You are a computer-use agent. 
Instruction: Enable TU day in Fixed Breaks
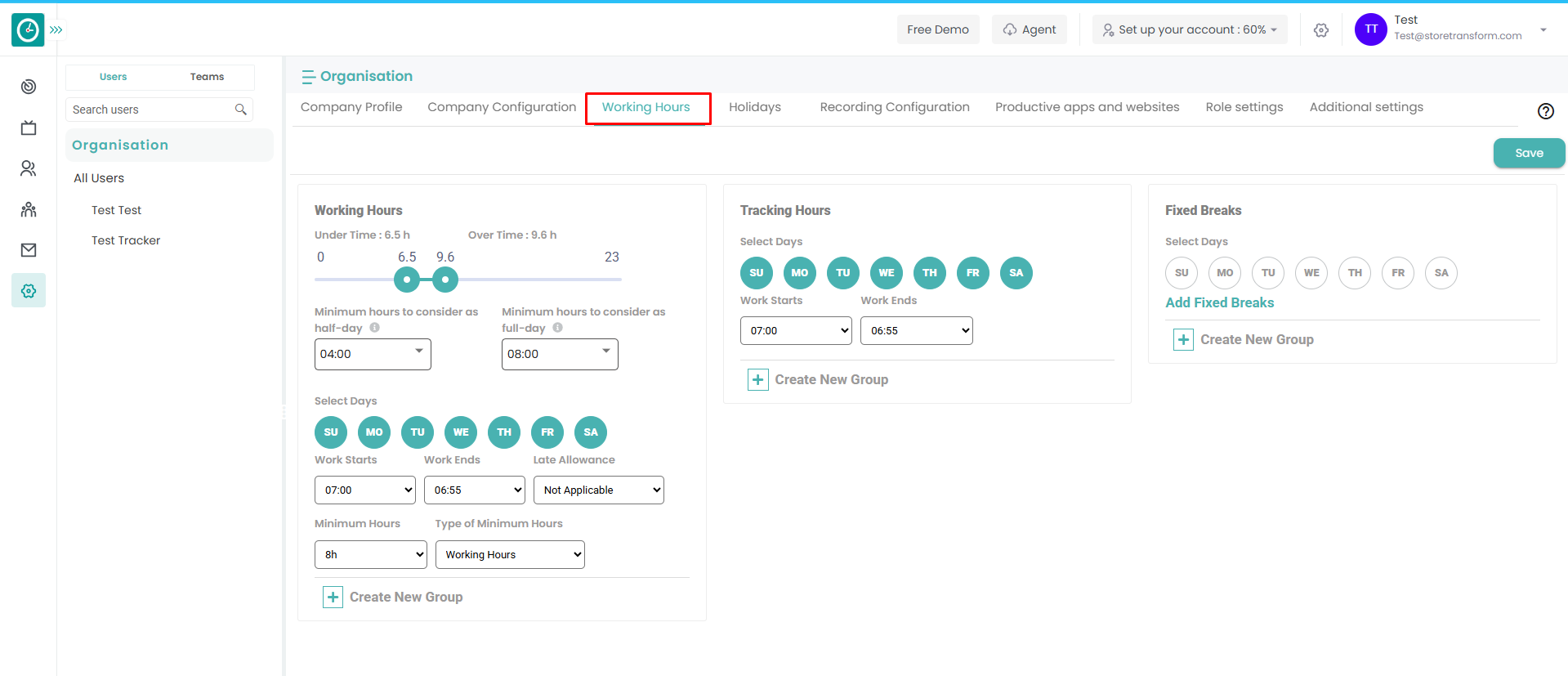coord(1268,273)
